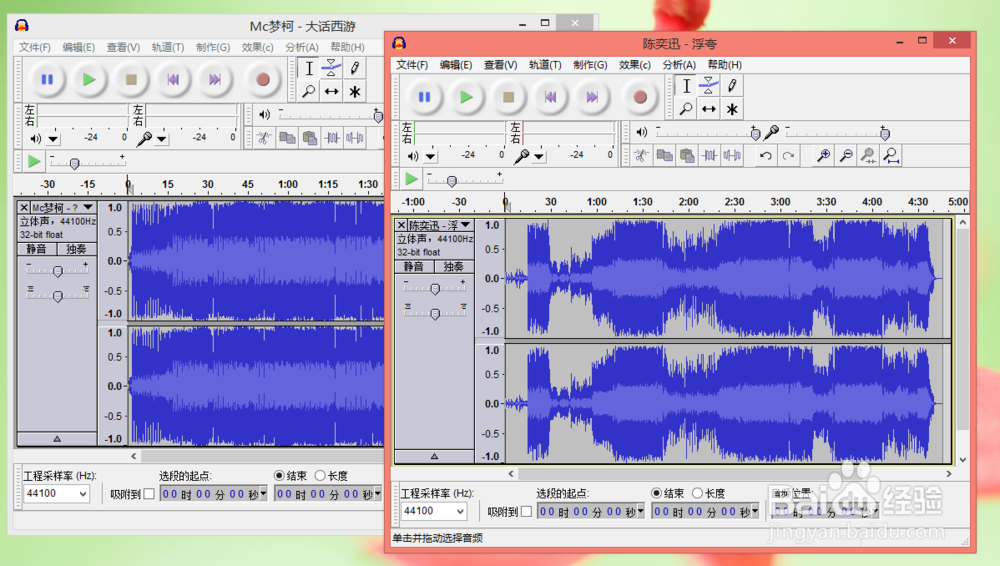
Task: Click playback speed slider in 浮夸 window
Action: pos(464,180)
